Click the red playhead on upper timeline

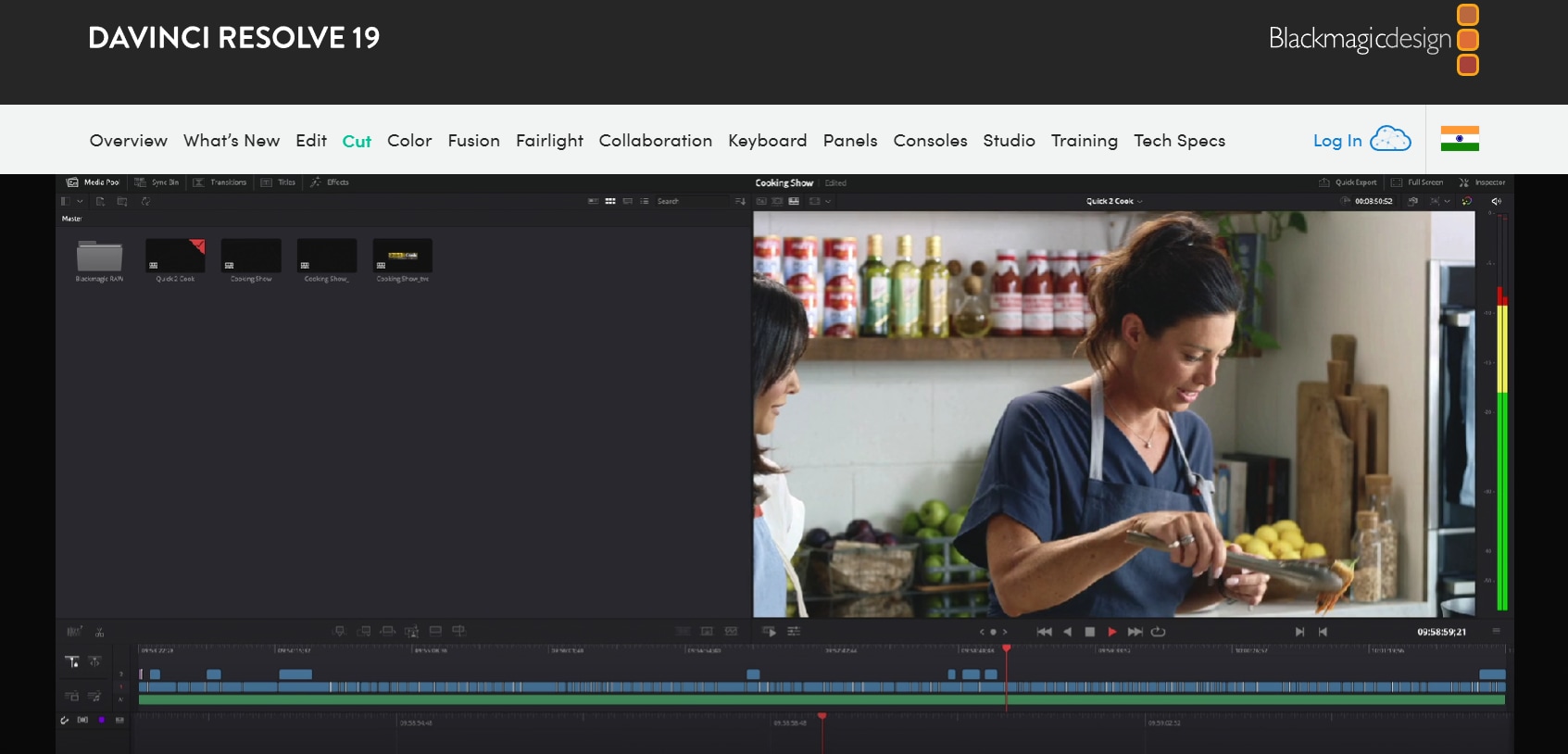pyautogui.click(x=1007, y=649)
